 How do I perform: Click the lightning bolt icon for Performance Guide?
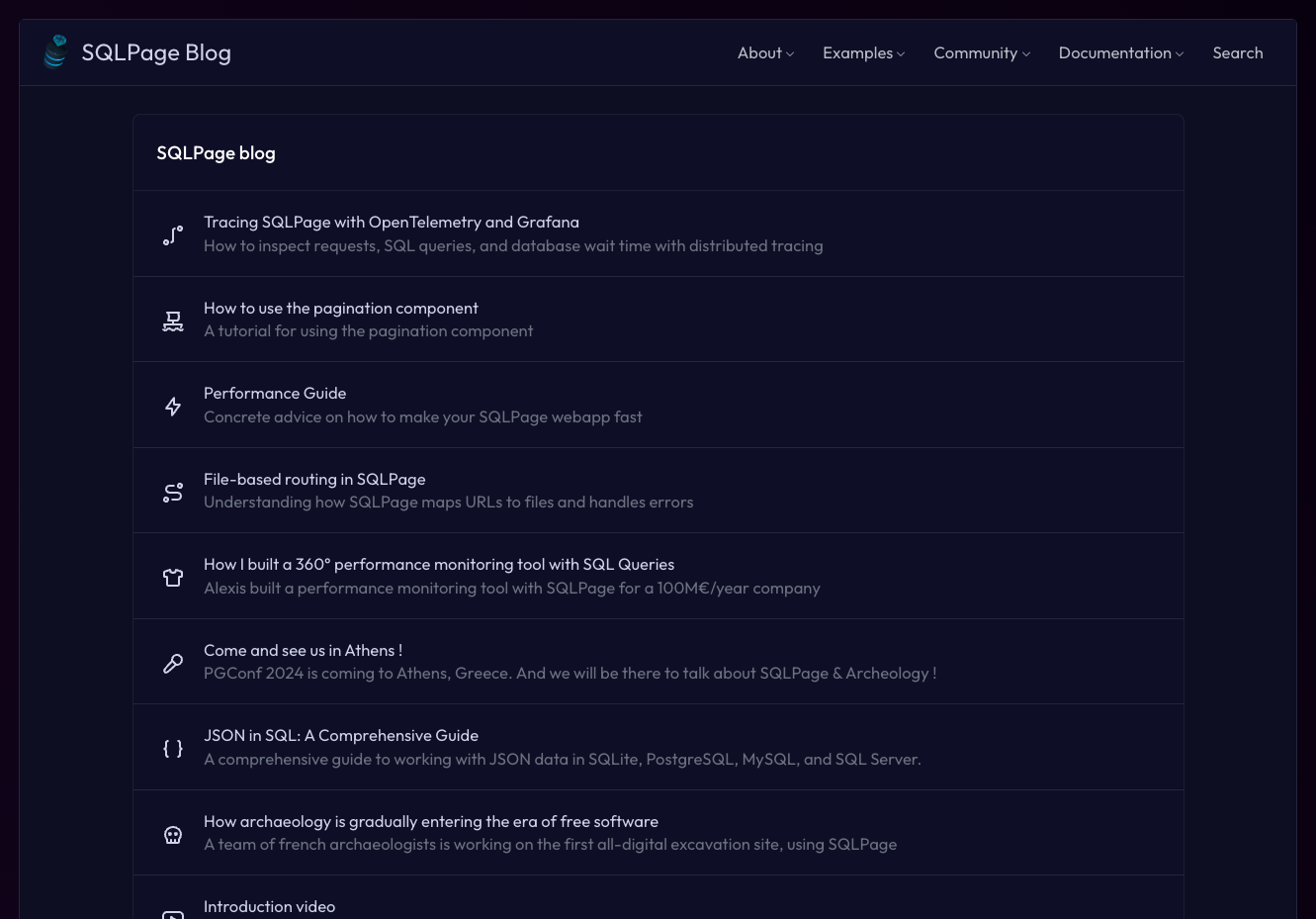[x=173, y=406]
